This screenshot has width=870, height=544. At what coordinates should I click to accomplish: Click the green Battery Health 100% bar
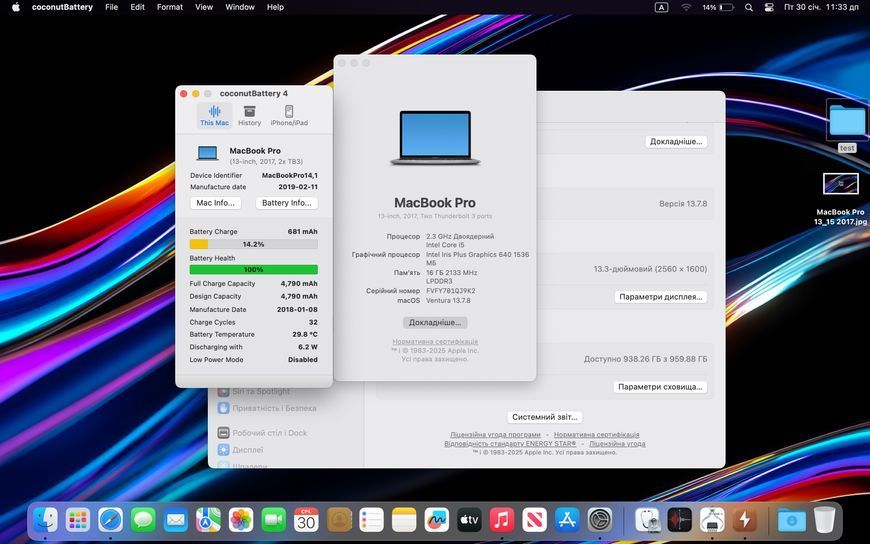click(254, 270)
